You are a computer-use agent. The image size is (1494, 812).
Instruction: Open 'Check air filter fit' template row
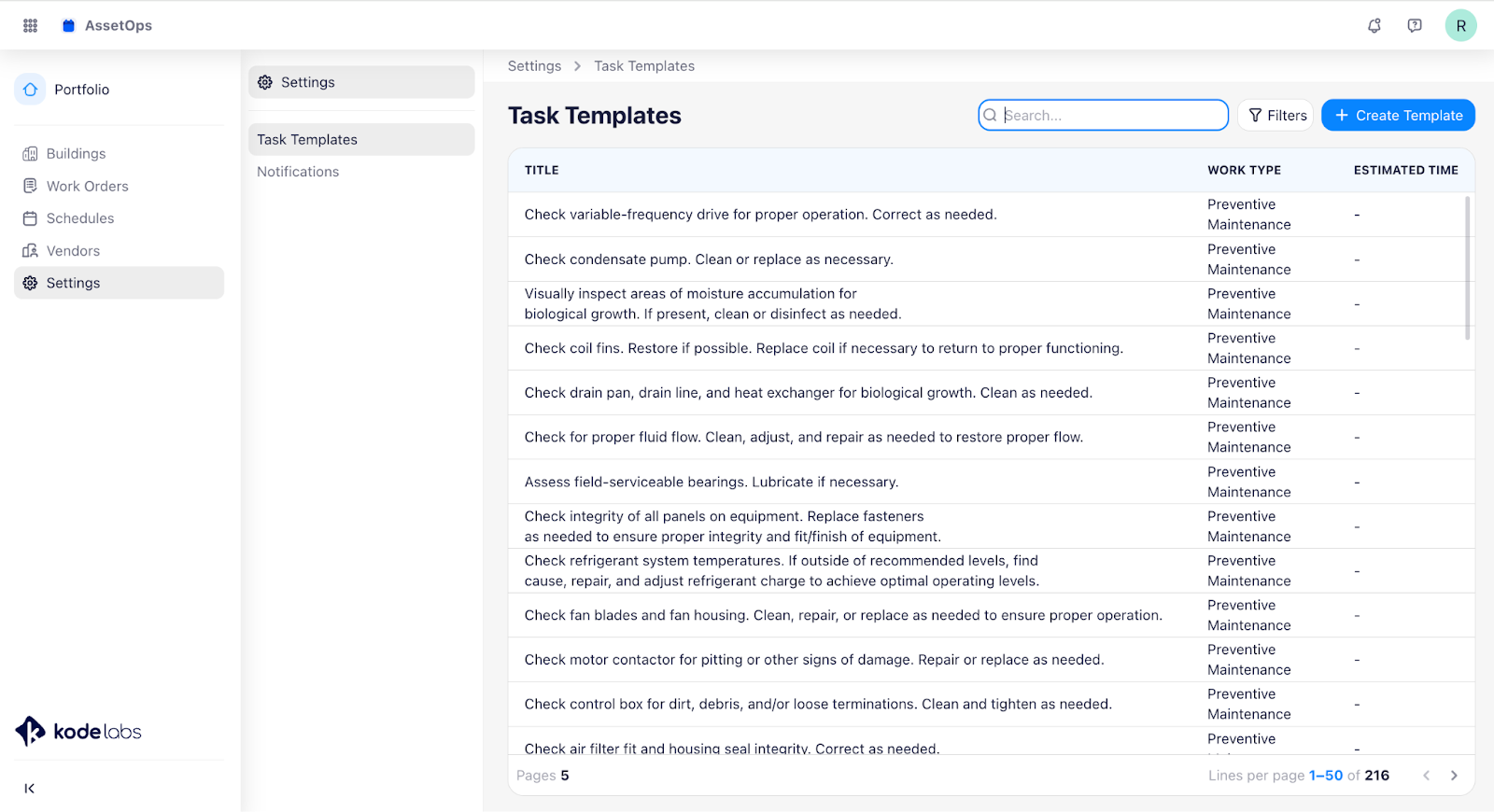[991, 741]
